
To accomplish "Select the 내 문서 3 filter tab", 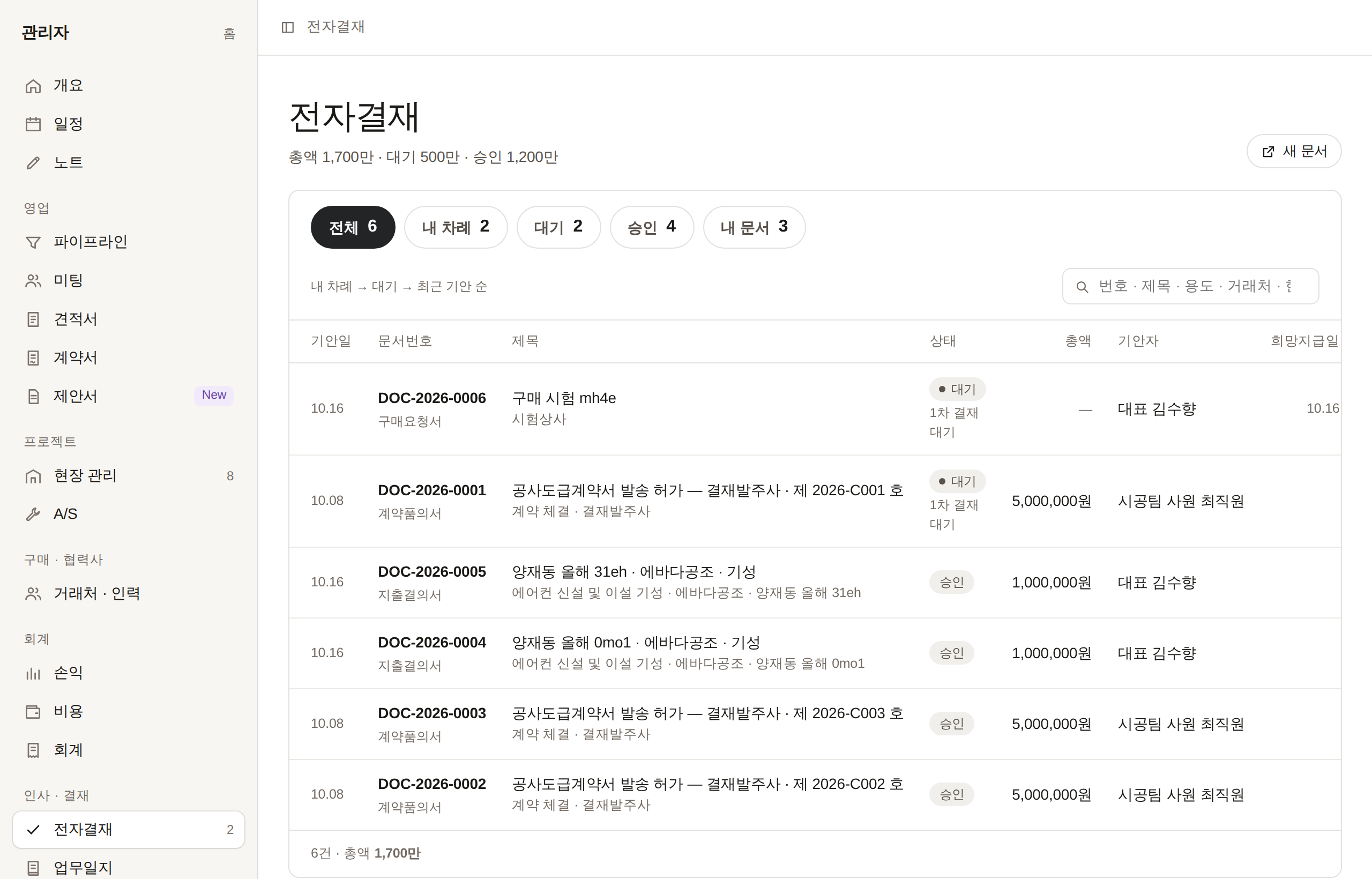I will [x=754, y=227].
